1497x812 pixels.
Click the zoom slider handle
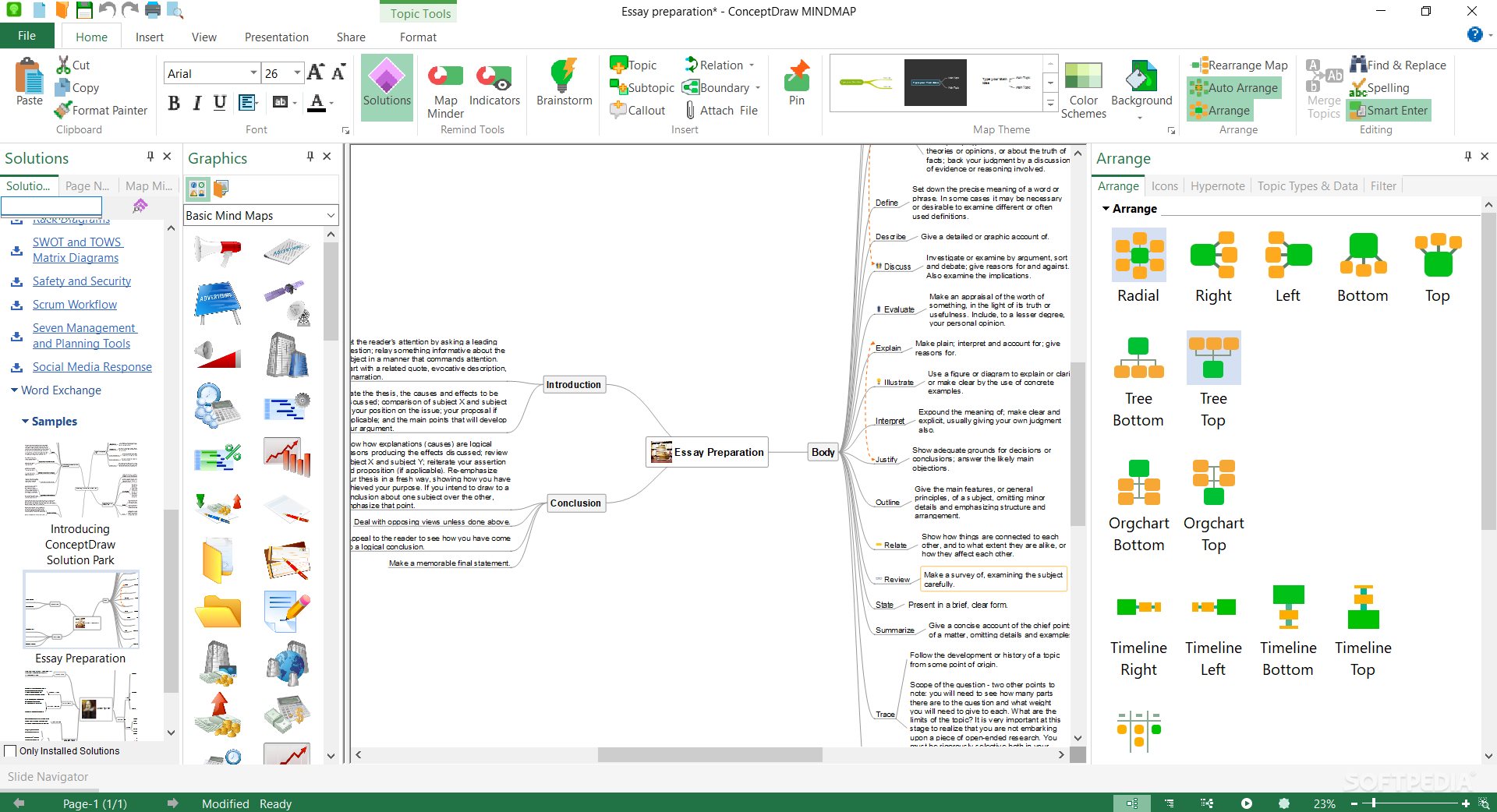click(x=1373, y=803)
